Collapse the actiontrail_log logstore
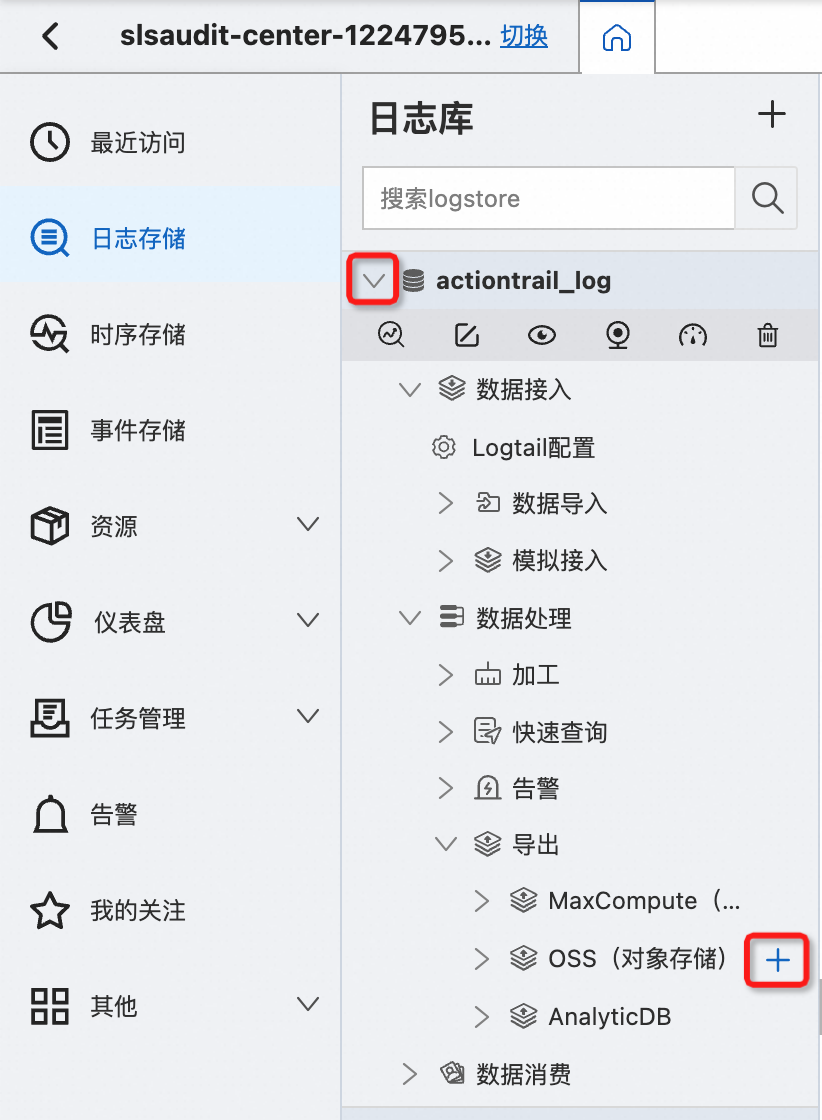Screen dimensions: 822x1120 coord(373,280)
